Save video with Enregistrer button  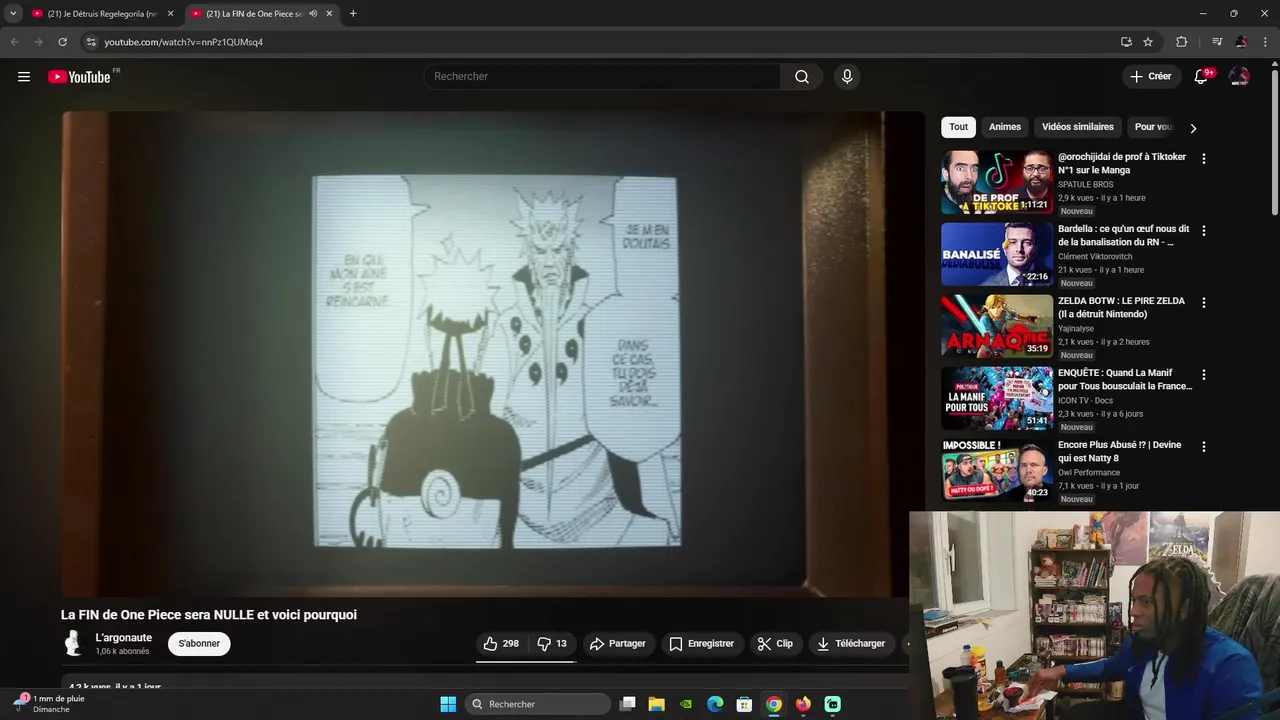click(701, 644)
